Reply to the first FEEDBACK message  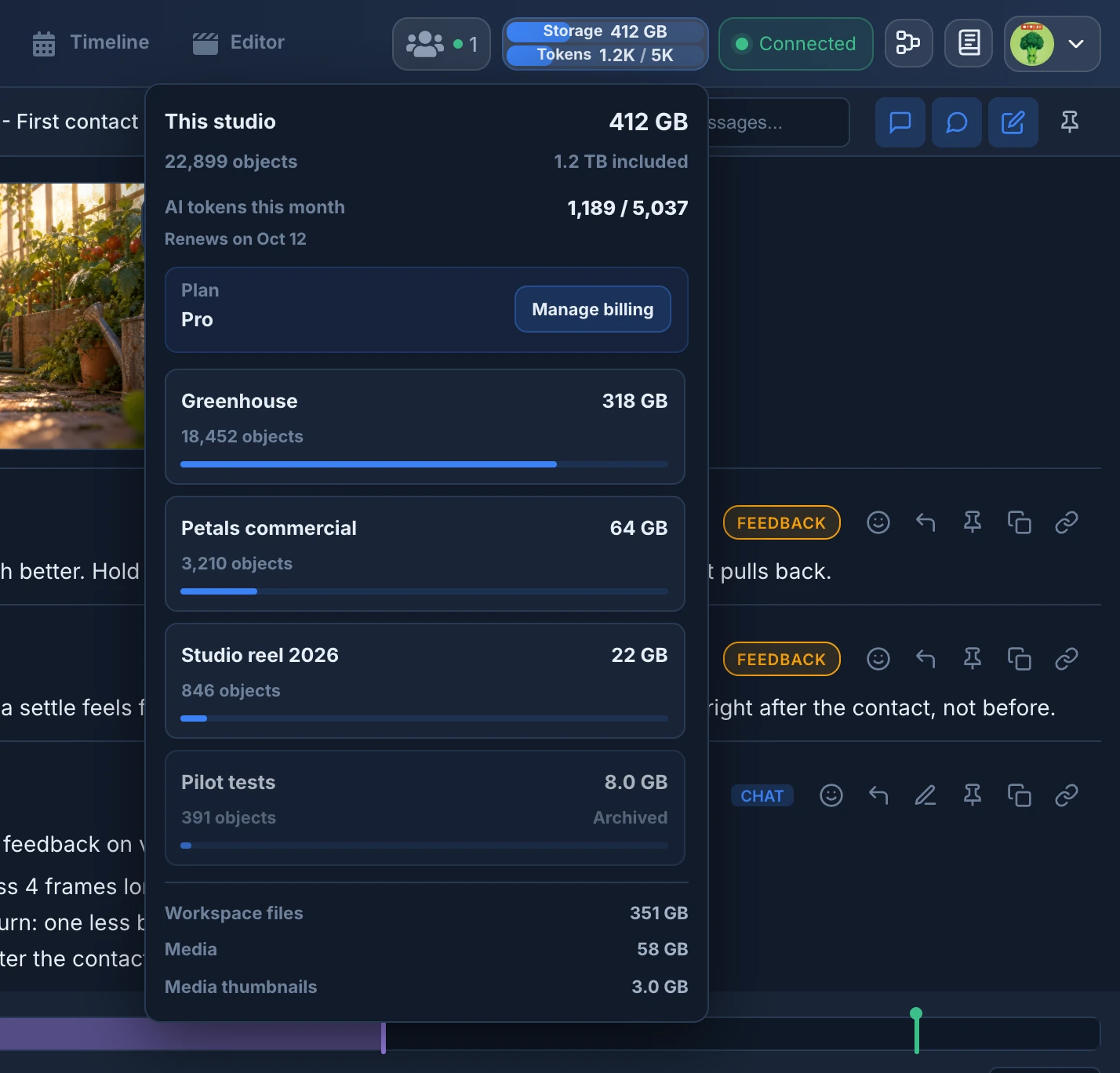(x=925, y=522)
